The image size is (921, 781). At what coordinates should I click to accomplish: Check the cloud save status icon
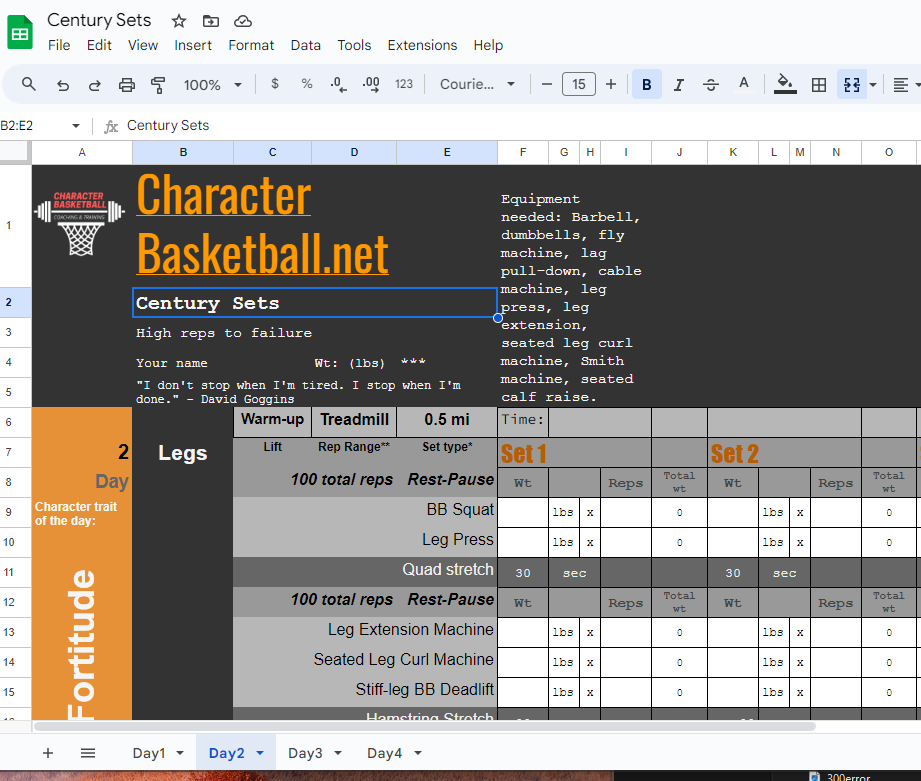coord(243,22)
